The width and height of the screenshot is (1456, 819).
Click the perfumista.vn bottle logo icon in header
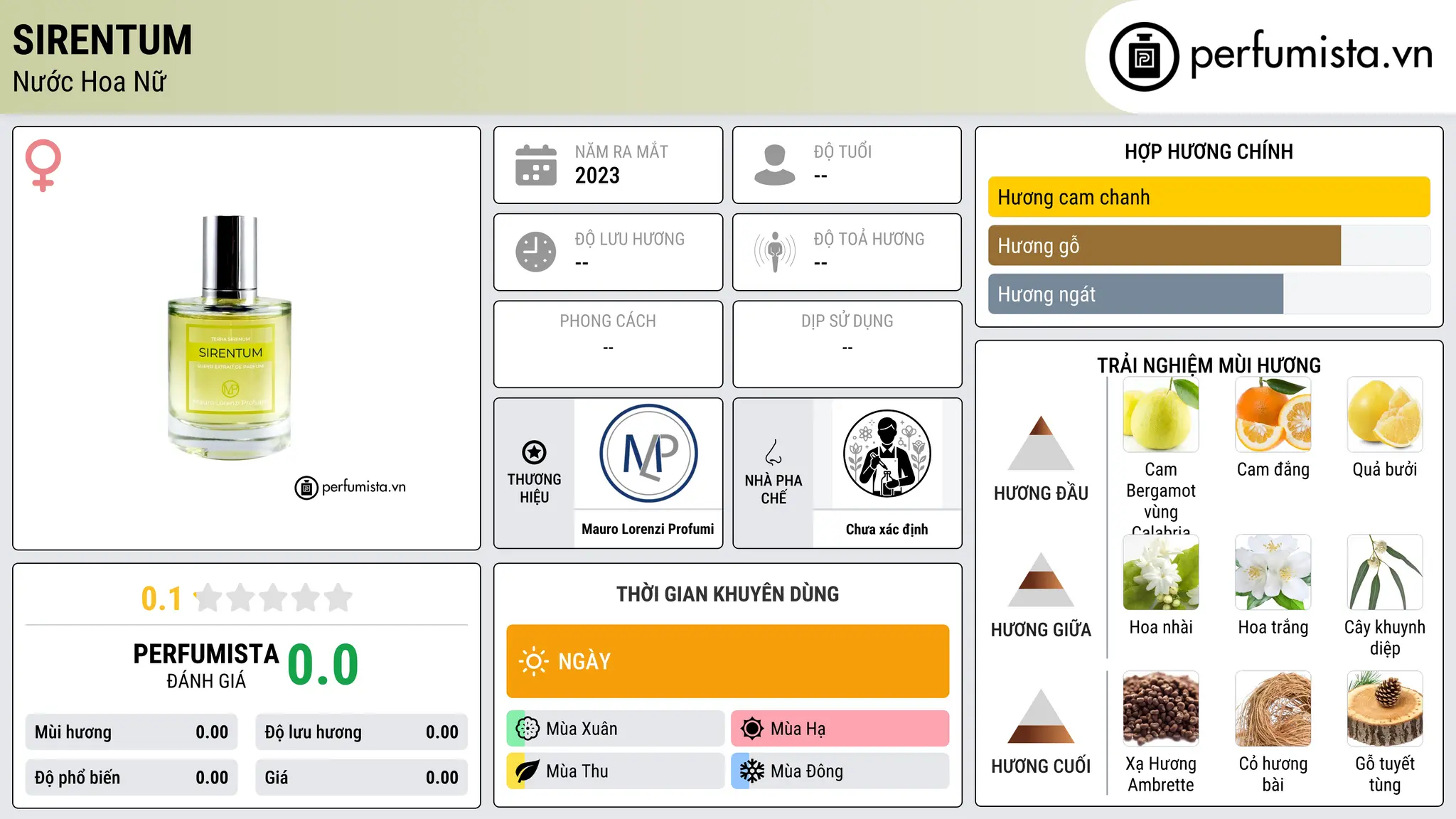tap(1144, 57)
